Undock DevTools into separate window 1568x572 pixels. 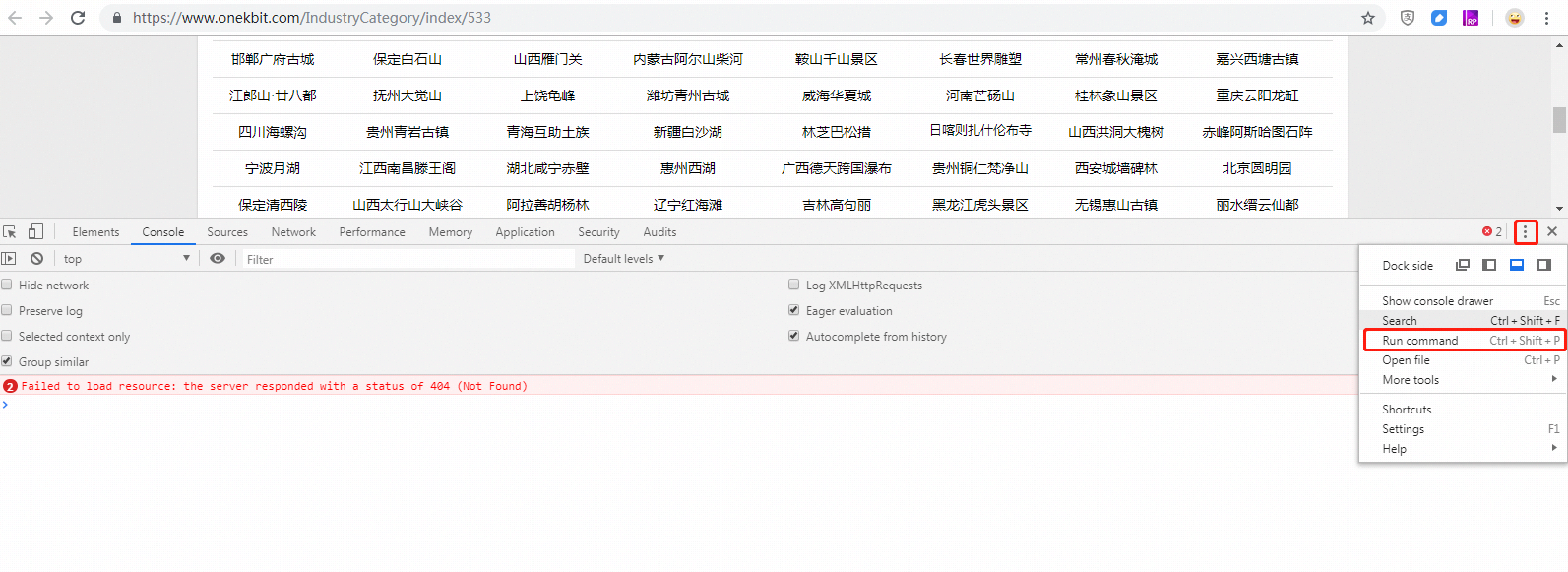point(1463,265)
